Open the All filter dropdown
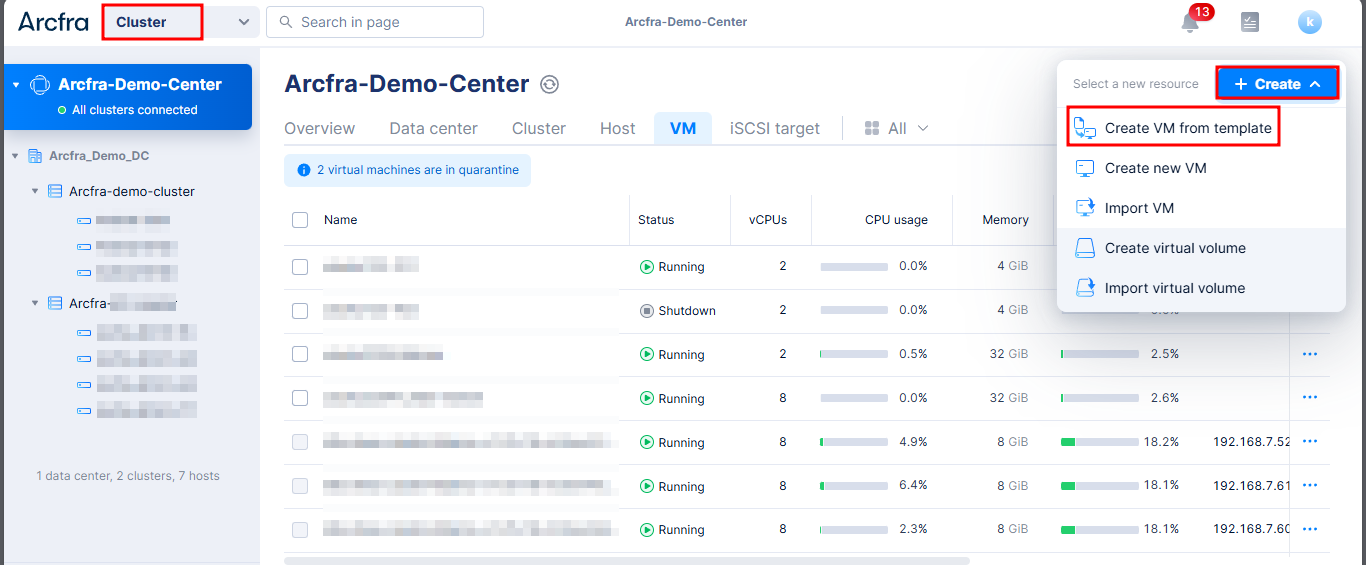Viewport: 1366px width, 565px height. pyautogui.click(x=896, y=128)
